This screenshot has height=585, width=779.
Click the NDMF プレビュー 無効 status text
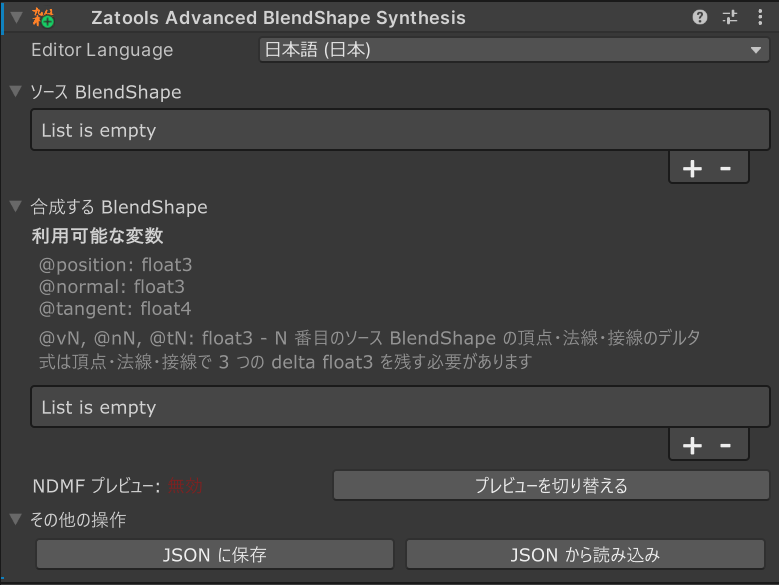pos(185,486)
